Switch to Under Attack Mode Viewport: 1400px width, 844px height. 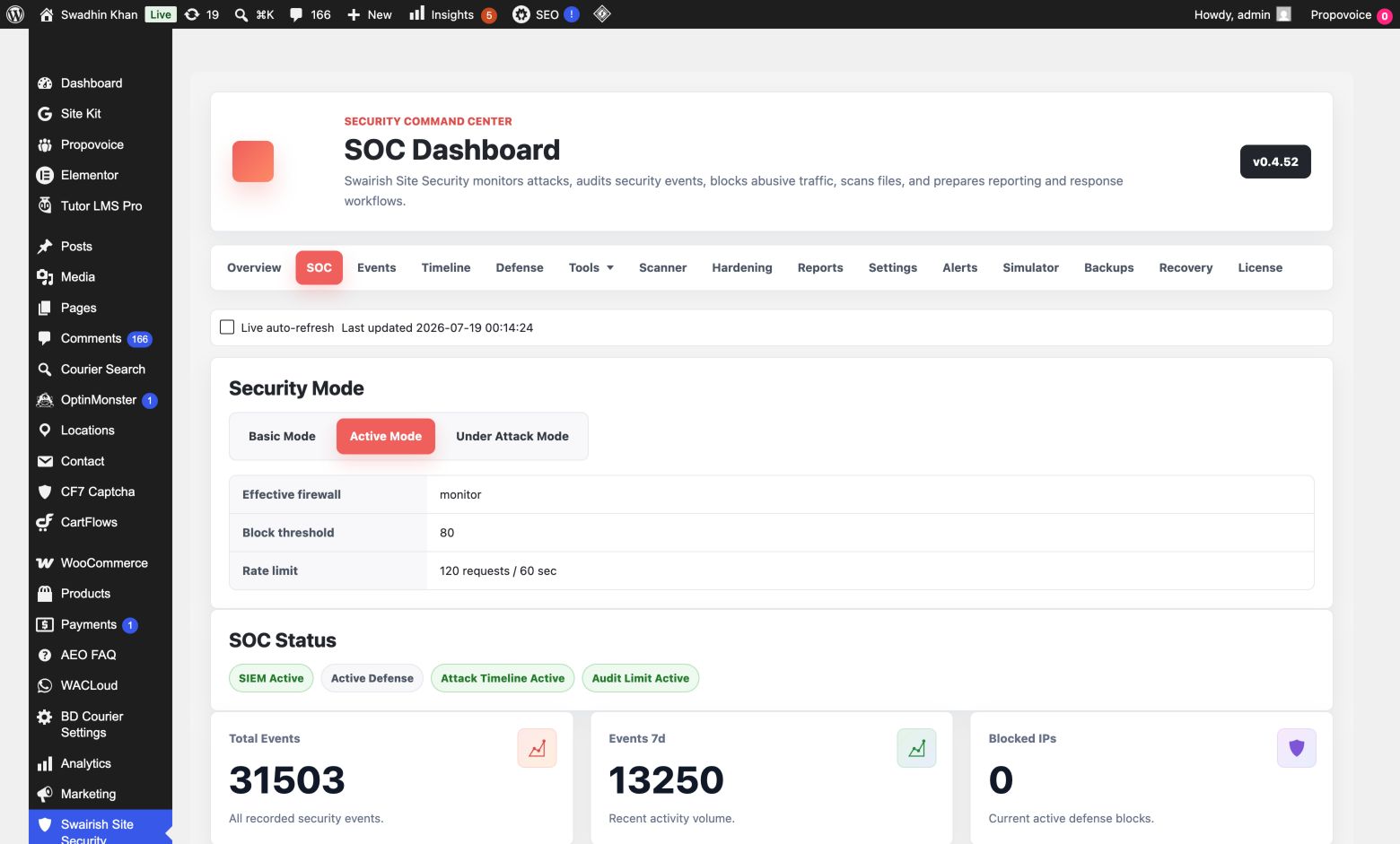(512, 436)
